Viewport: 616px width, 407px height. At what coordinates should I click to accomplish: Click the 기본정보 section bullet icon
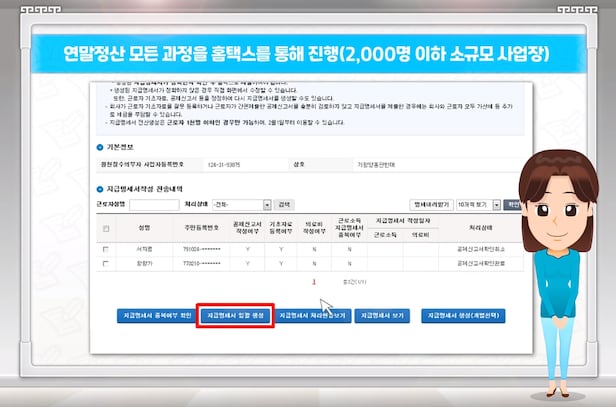[x=99, y=143]
